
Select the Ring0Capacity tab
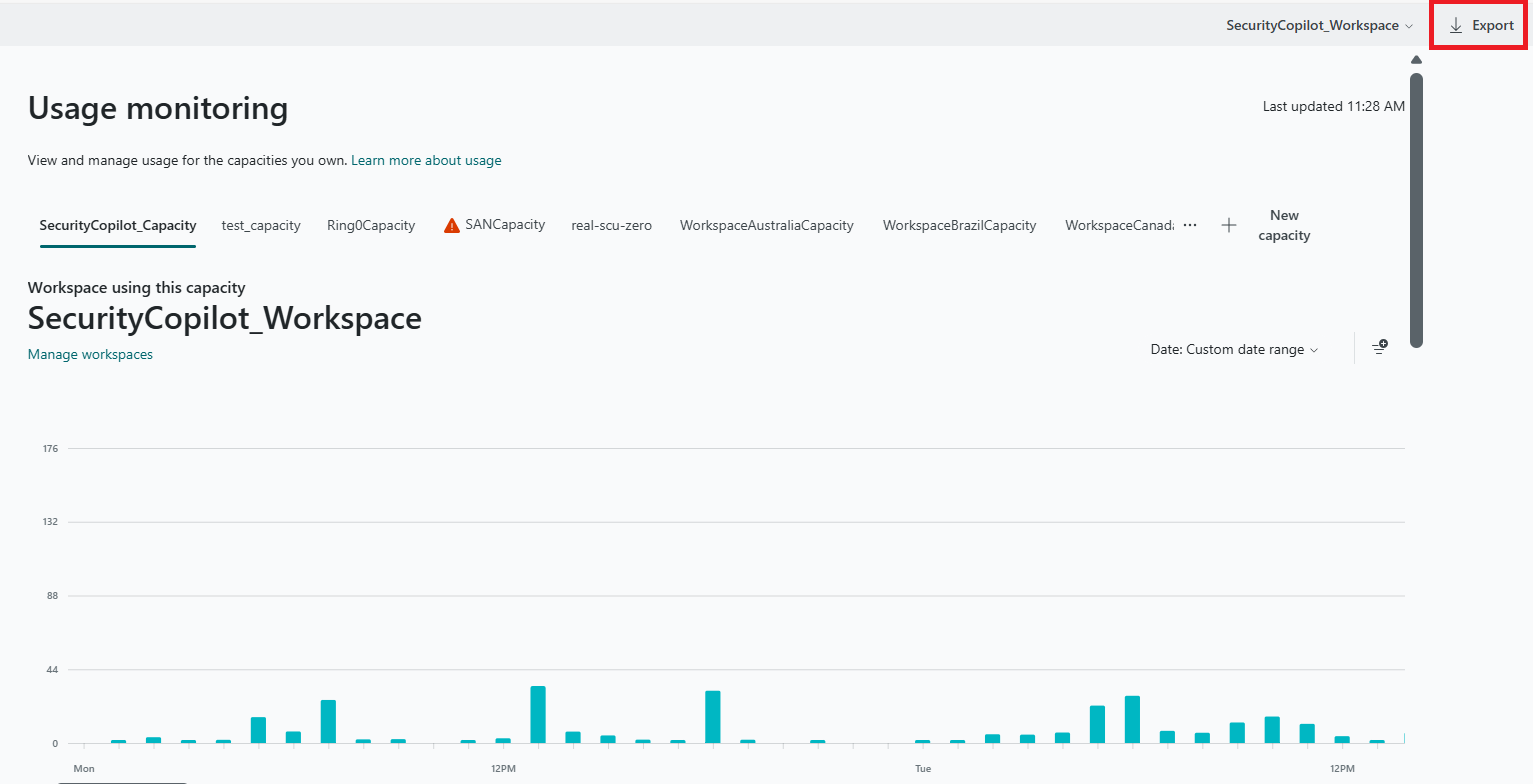click(x=371, y=225)
